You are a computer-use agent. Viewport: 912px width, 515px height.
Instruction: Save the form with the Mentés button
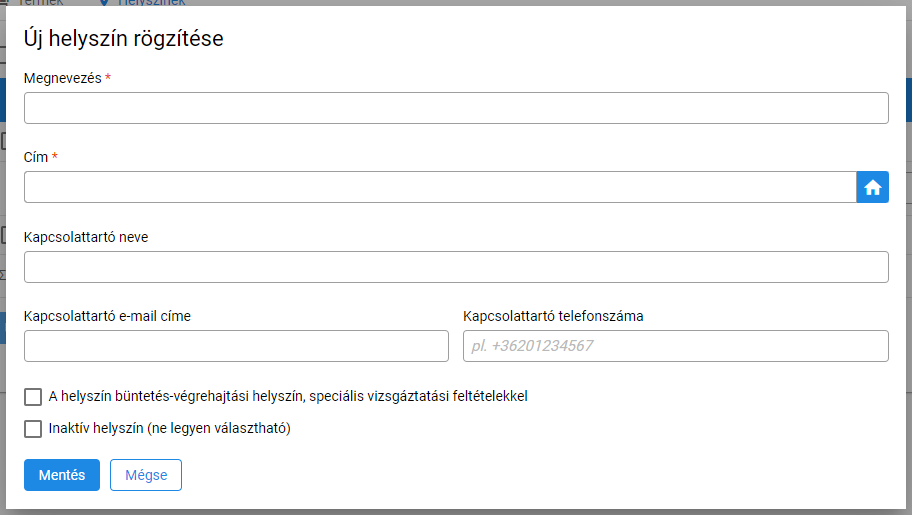coord(62,475)
